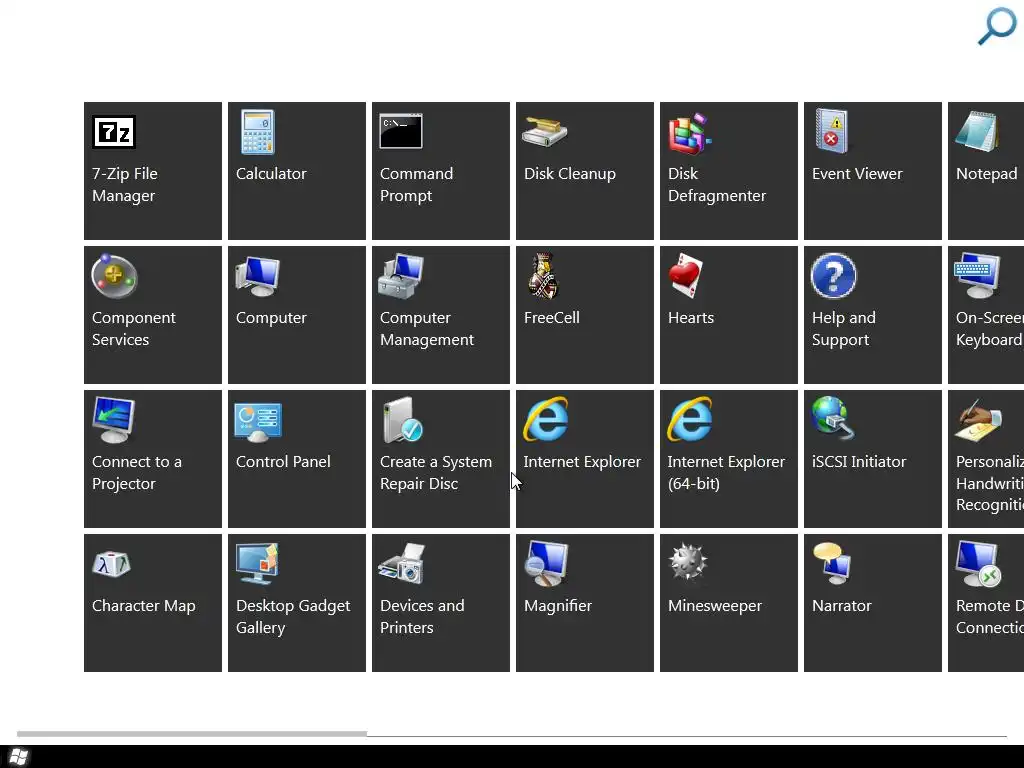Click the search magnifying glass
The width and height of the screenshot is (1024, 768).
coord(997,26)
